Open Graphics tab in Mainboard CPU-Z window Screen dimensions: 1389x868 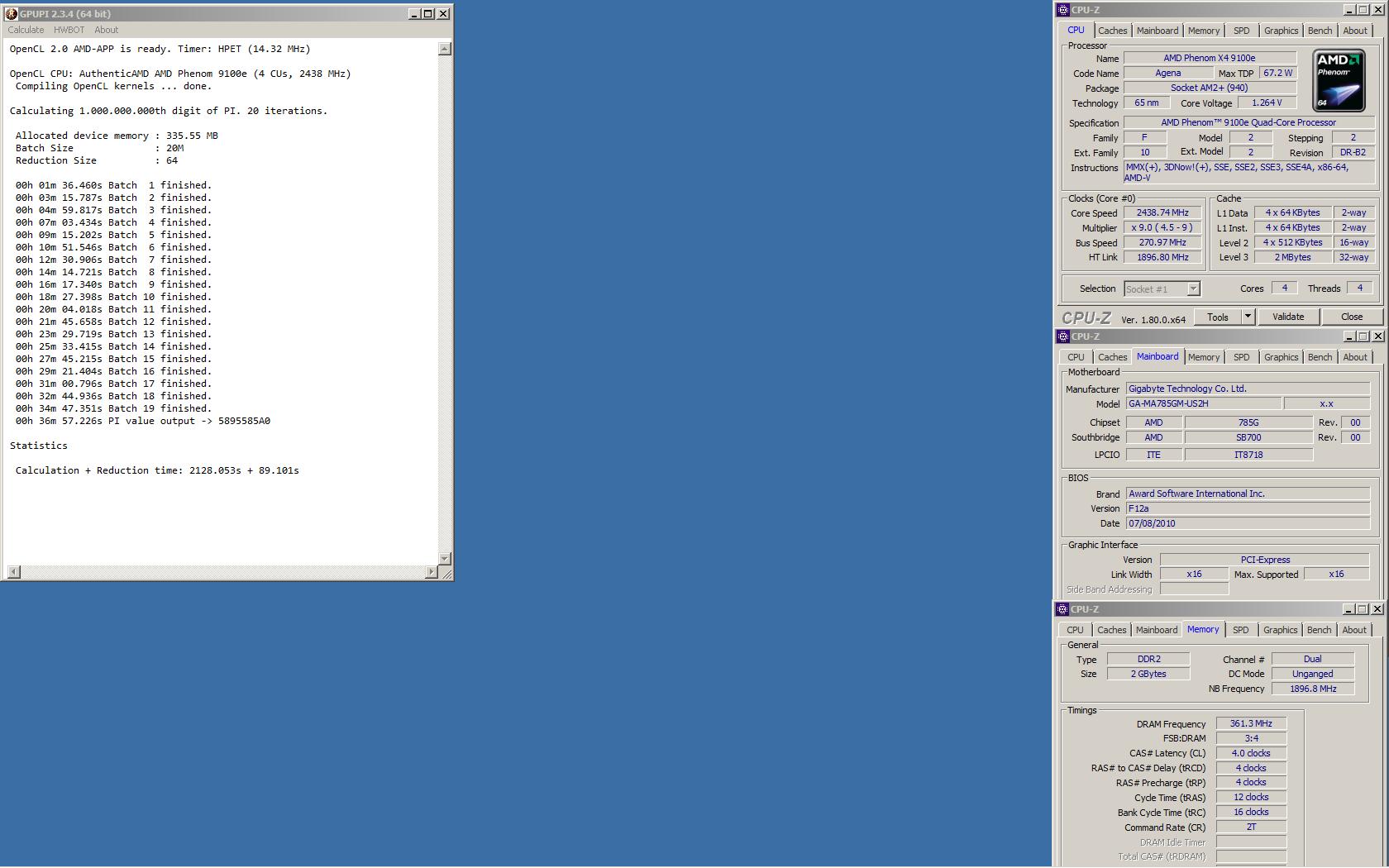(1281, 357)
